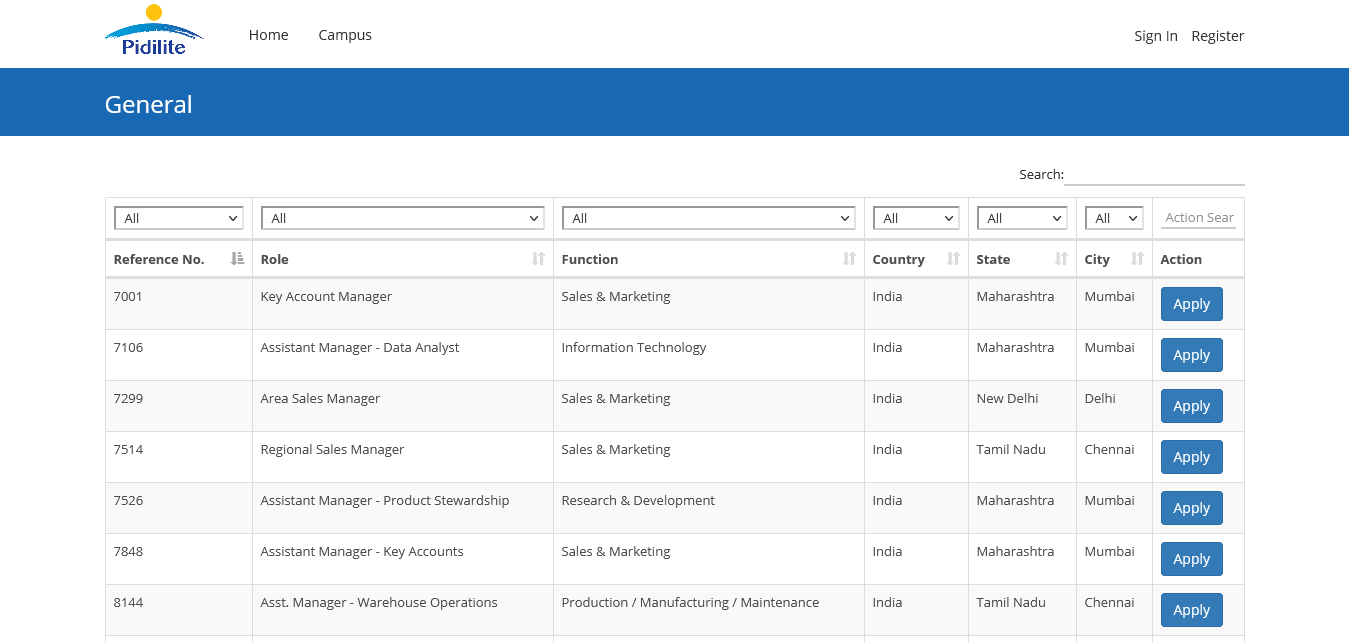Image resolution: width=1366 pixels, height=643 pixels.
Task: Sort table by Country sort icon
Action: point(953,259)
